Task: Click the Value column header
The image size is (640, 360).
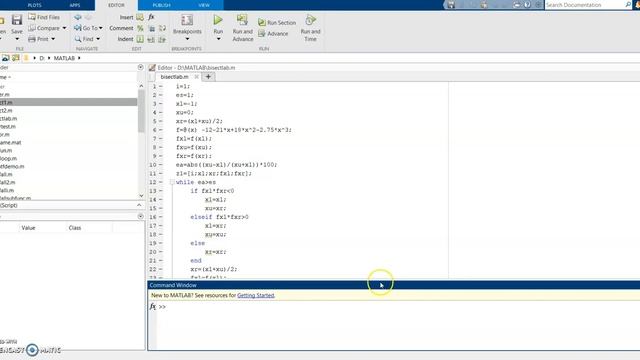Action: 28,228
